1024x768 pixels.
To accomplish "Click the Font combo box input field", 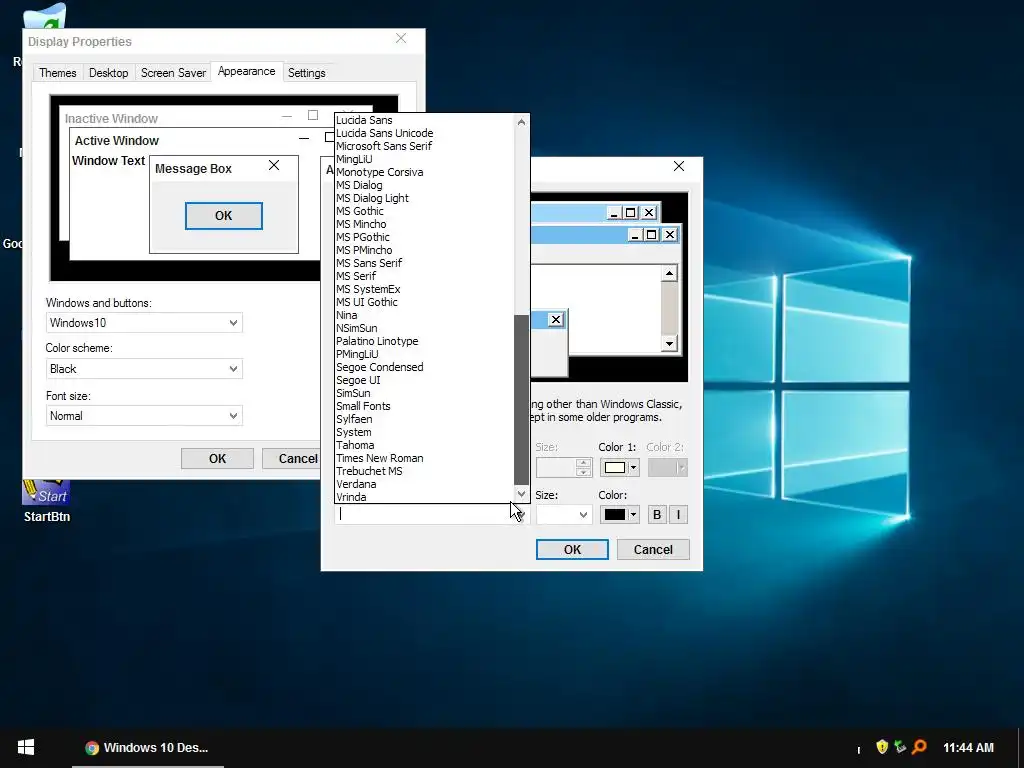I will tap(423, 514).
